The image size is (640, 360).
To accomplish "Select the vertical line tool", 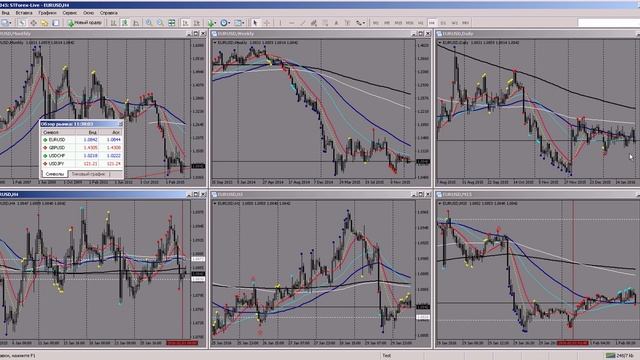I will click(280, 23).
